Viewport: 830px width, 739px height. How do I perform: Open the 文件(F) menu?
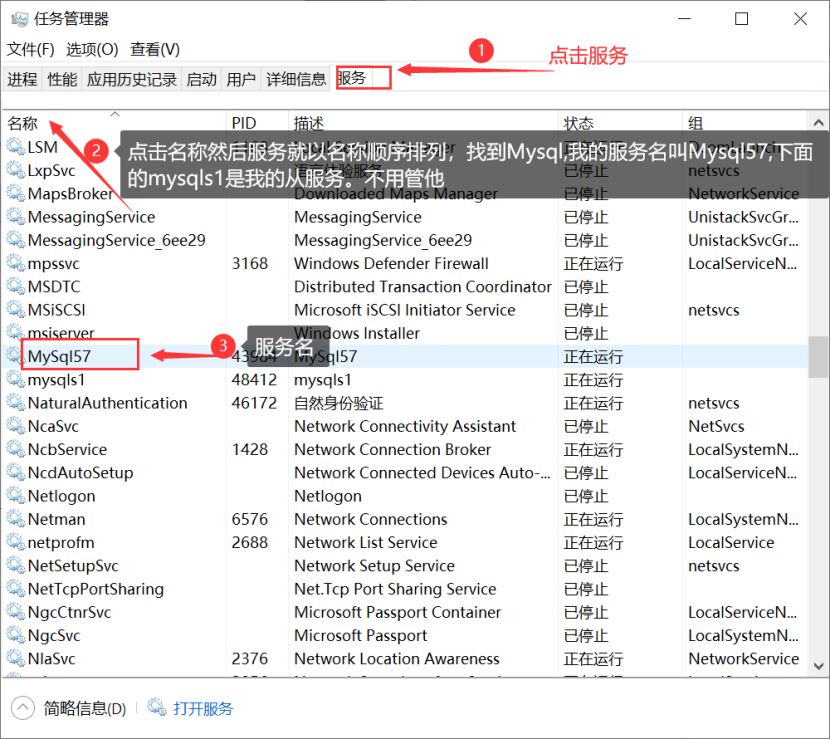point(31,50)
